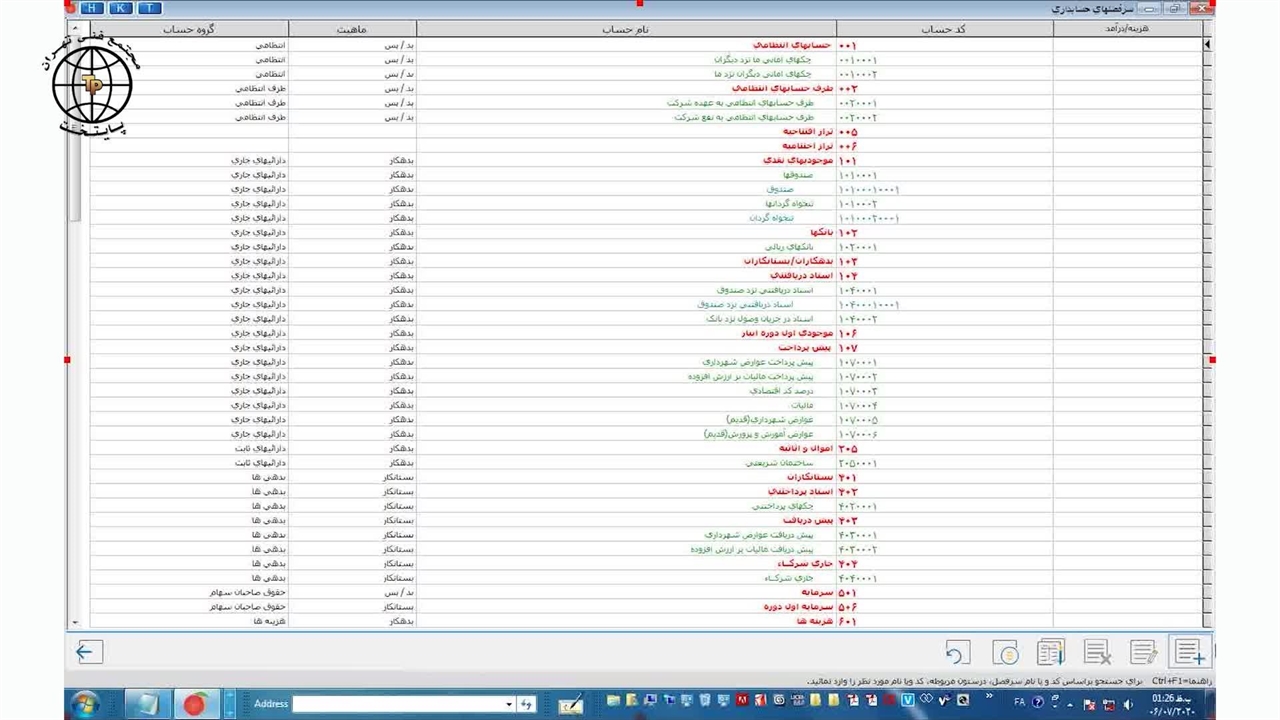Click the delete record icon
1280x720 pixels.
(1097, 653)
